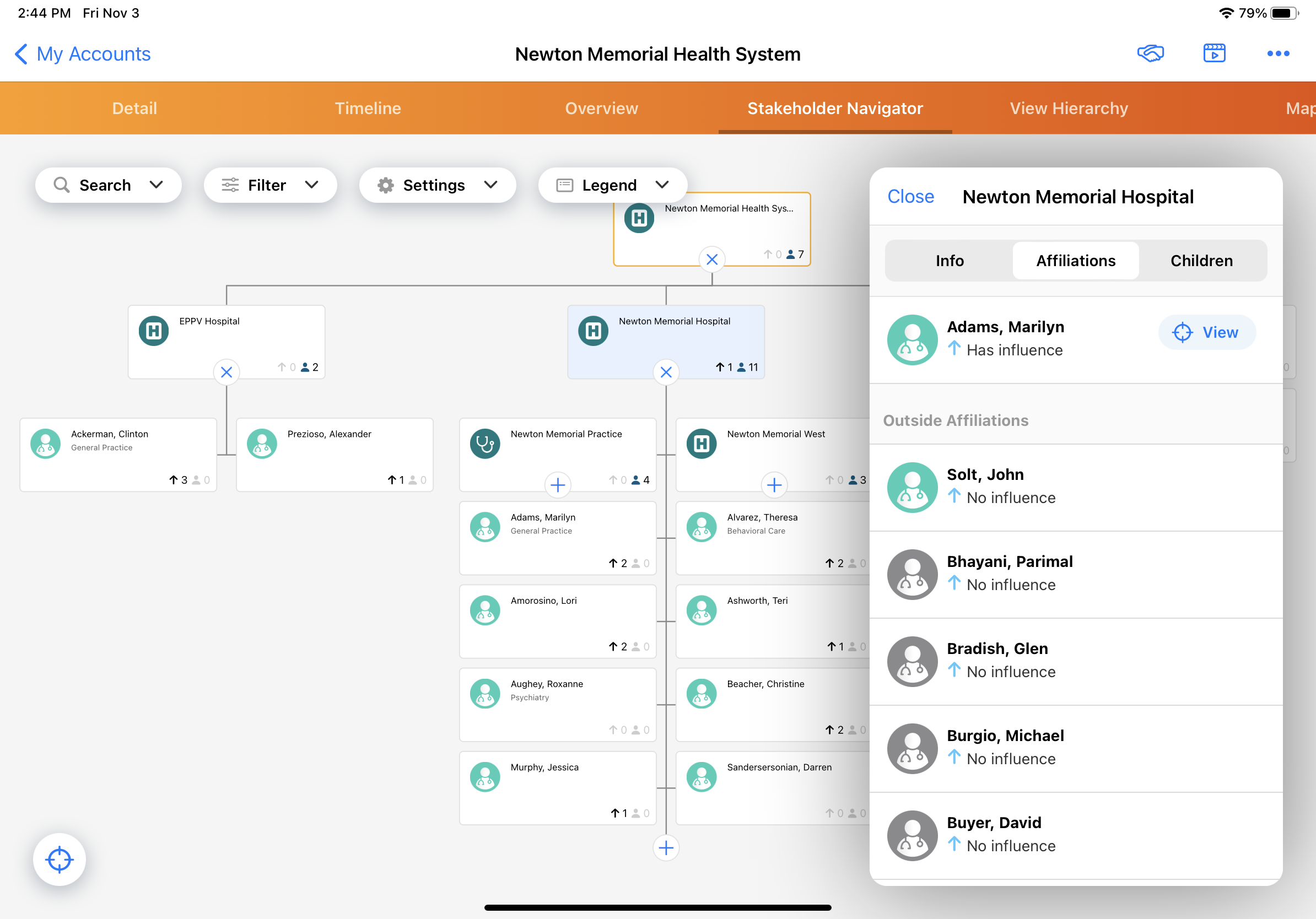The width and height of the screenshot is (1316, 919).
Task: Switch to the View Hierarchy tab
Action: 1069,109
